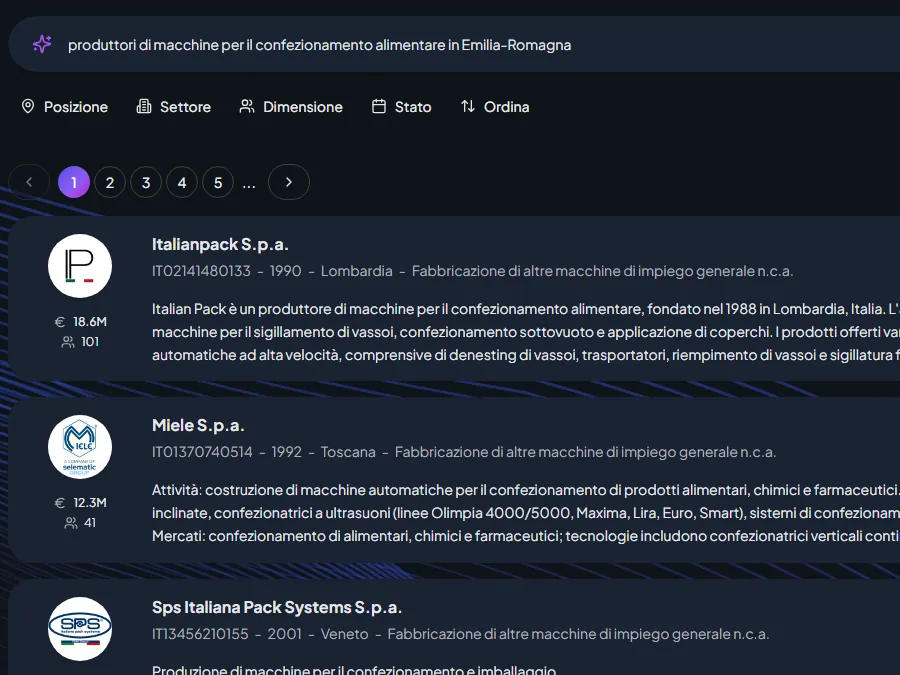This screenshot has height=675, width=900.
Task: Select page 4 in pagination
Action: (x=182, y=182)
